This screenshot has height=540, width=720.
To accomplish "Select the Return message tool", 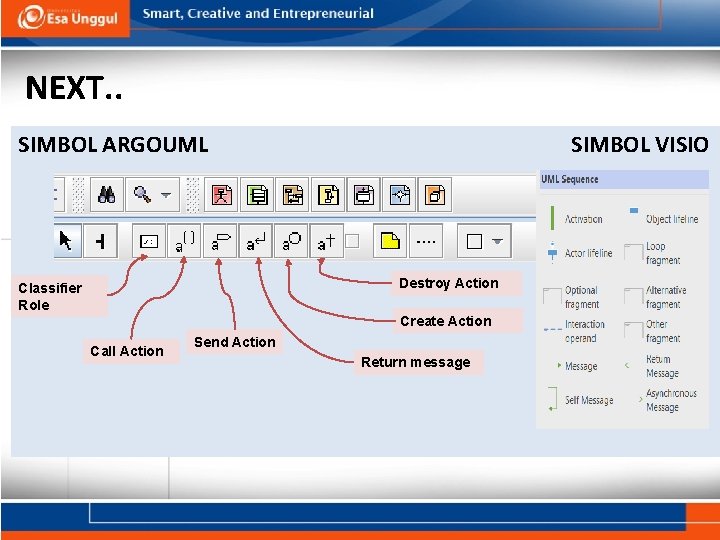I will coord(255,241).
